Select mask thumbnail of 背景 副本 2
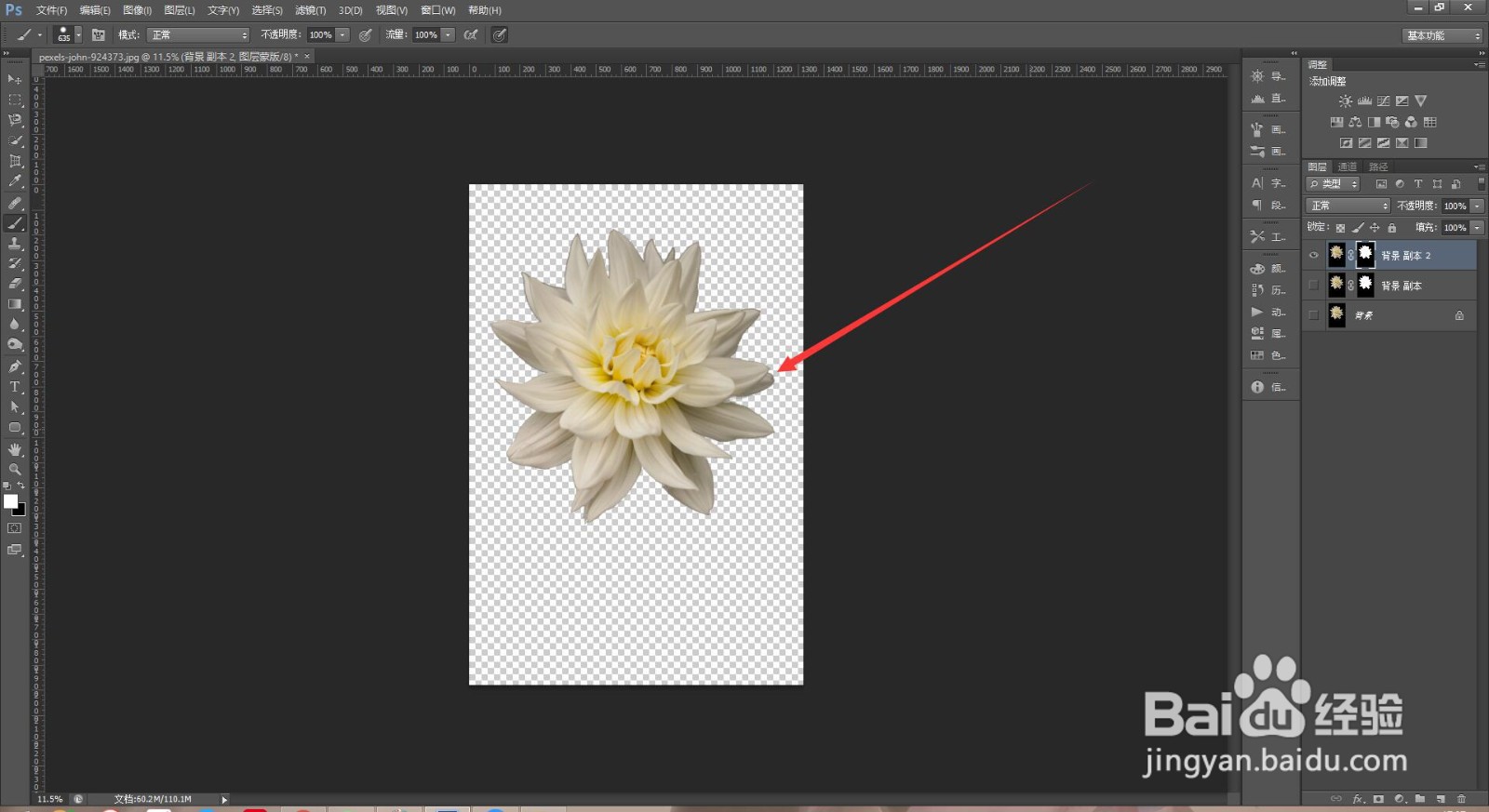Image resolution: width=1489 pixels, height=812 pixels. pos(1365,254)
